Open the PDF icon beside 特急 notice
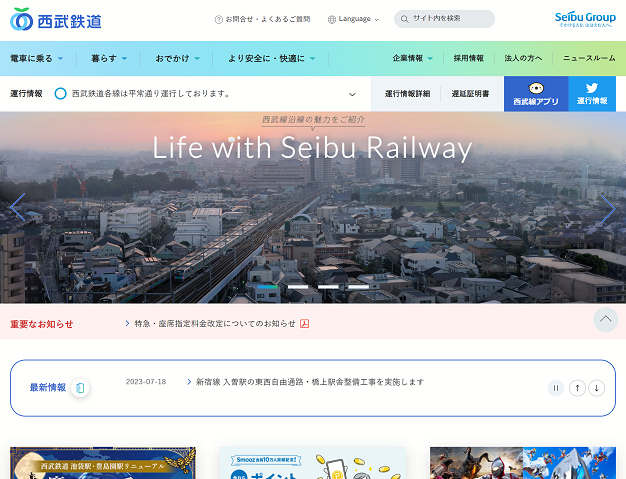This screenshot has height=479, width=626. (x=305, y=323)
